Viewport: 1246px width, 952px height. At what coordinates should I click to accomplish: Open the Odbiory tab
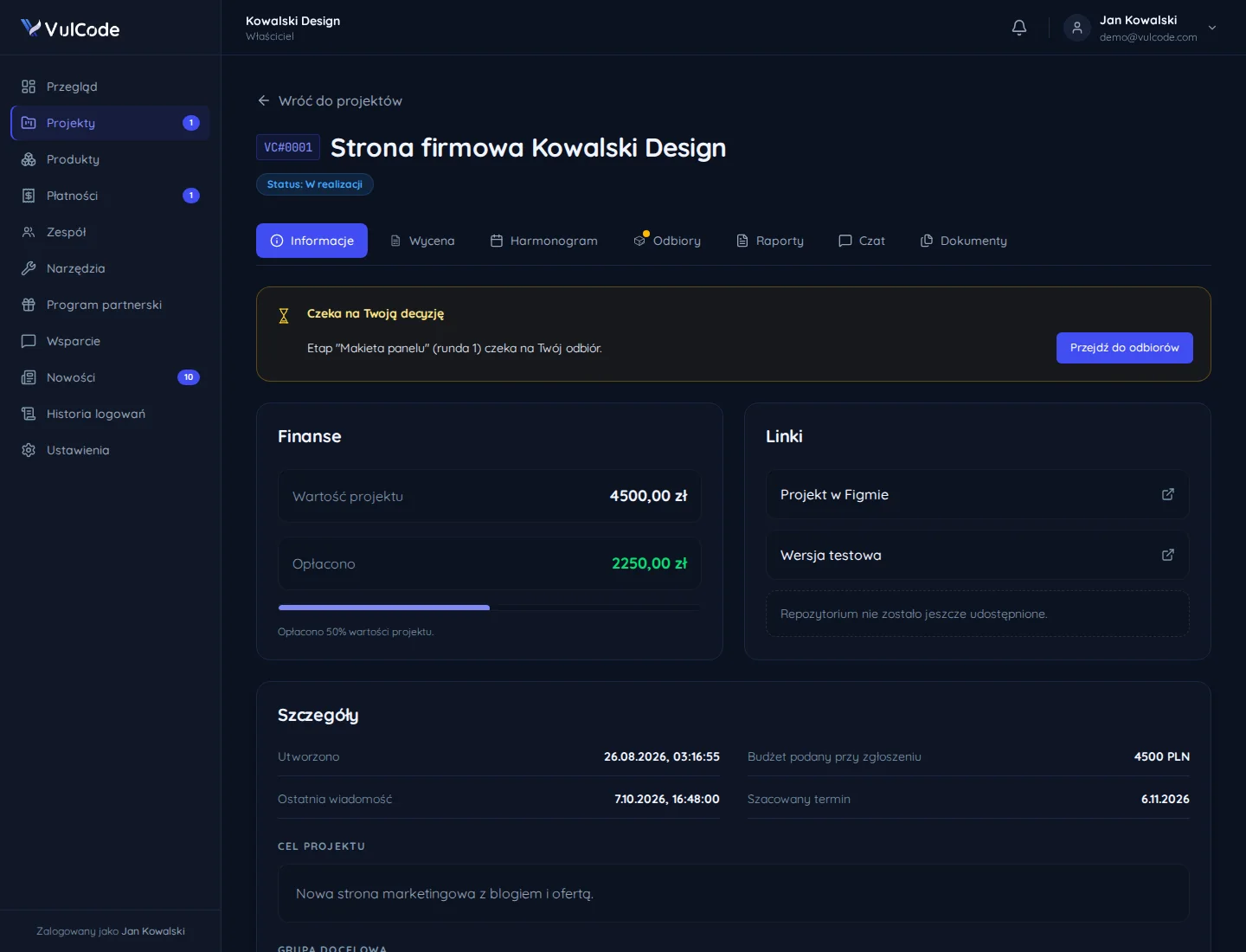[x=667, y=241]
